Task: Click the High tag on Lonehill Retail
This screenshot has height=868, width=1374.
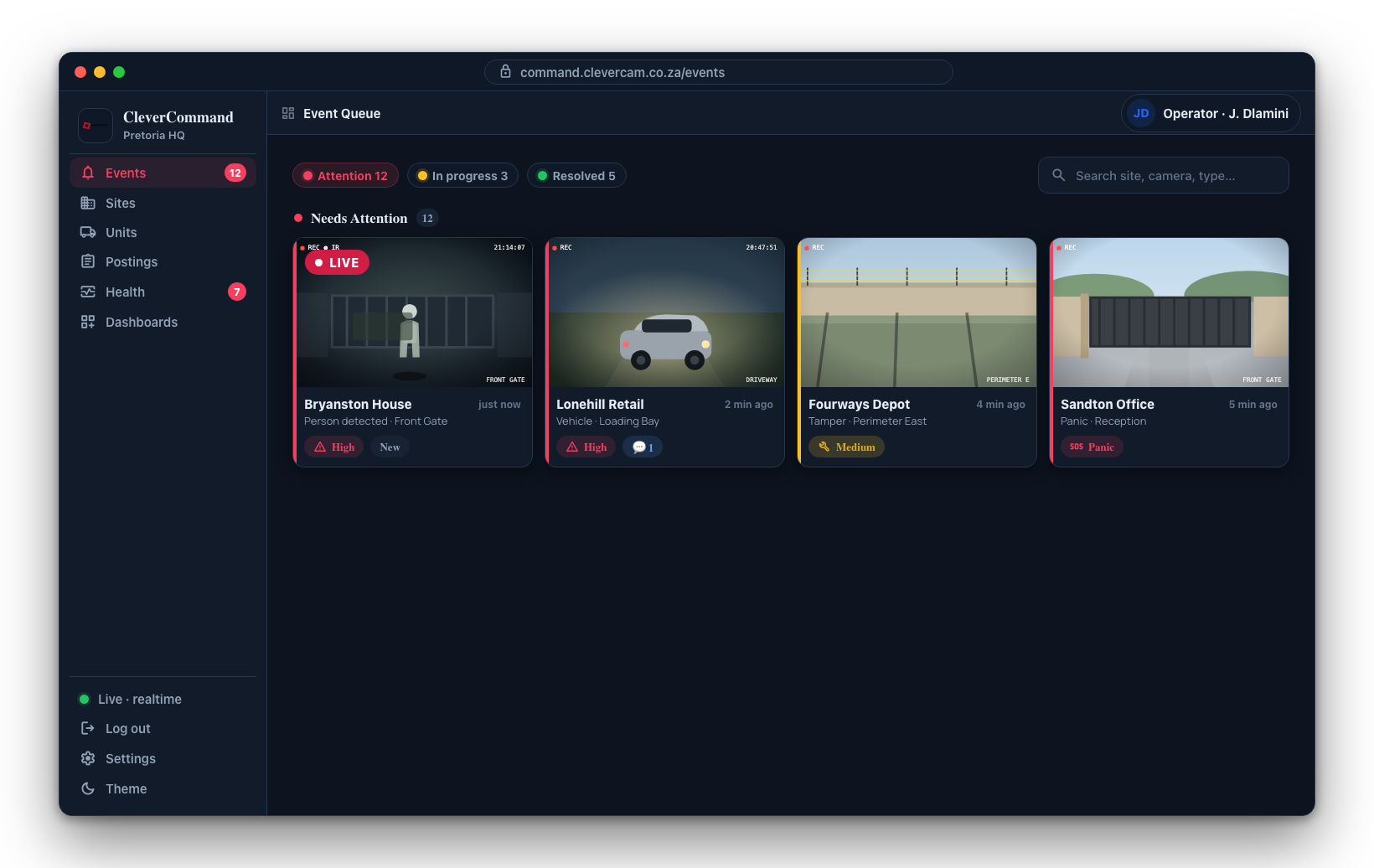Action: [586, 447]
